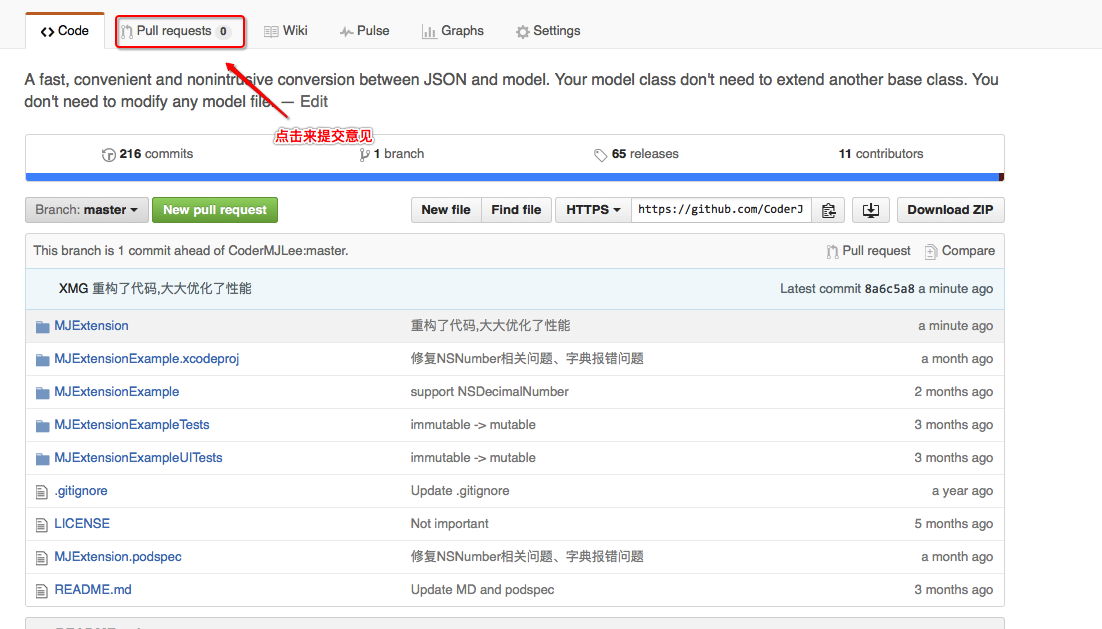The image size is (1102, 629).
Task: Open the Graphs tab
Action: click(453, 31)
